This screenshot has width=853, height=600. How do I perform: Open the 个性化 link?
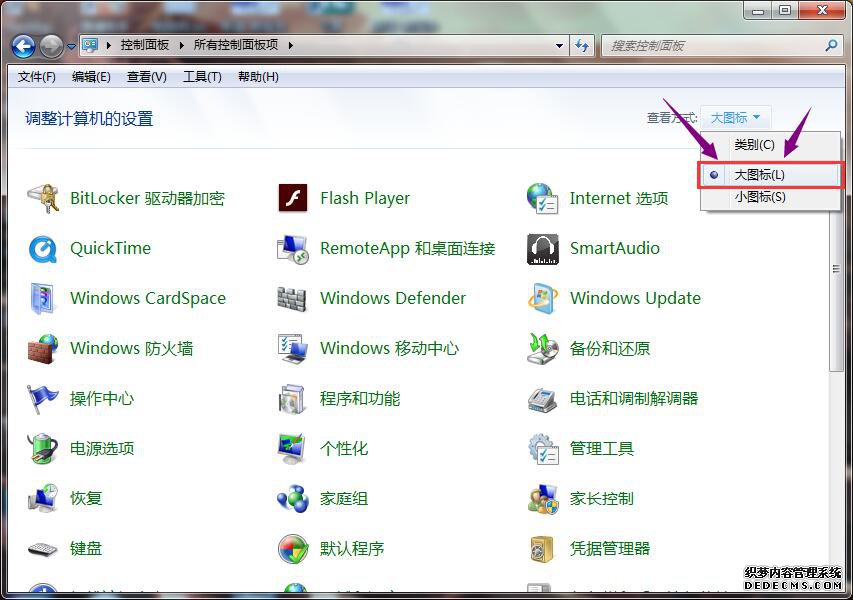(x=344, y=449)
